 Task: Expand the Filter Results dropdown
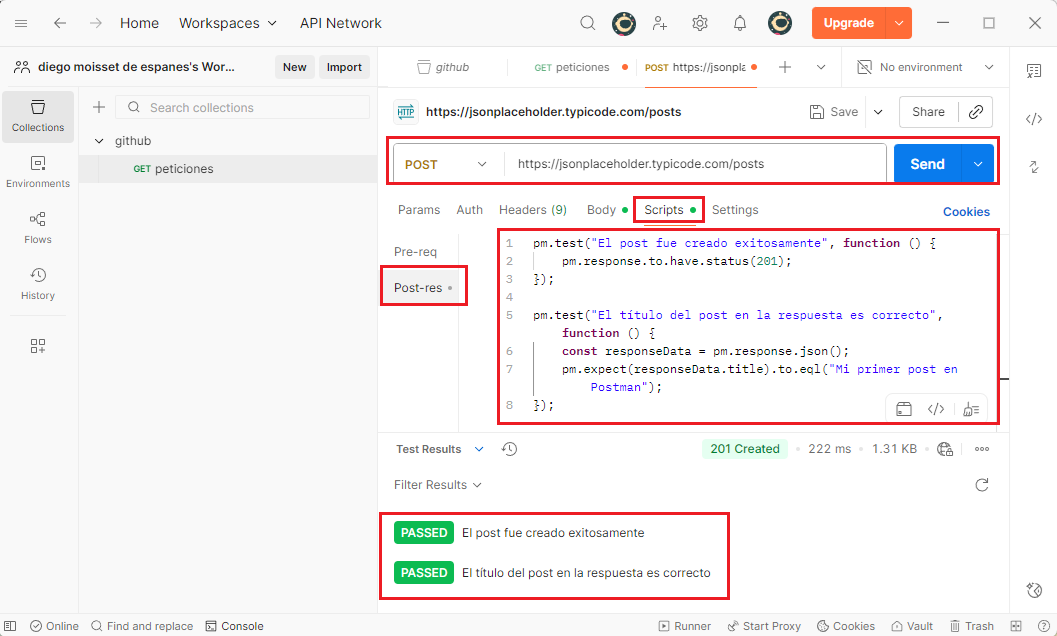point(438,485)
